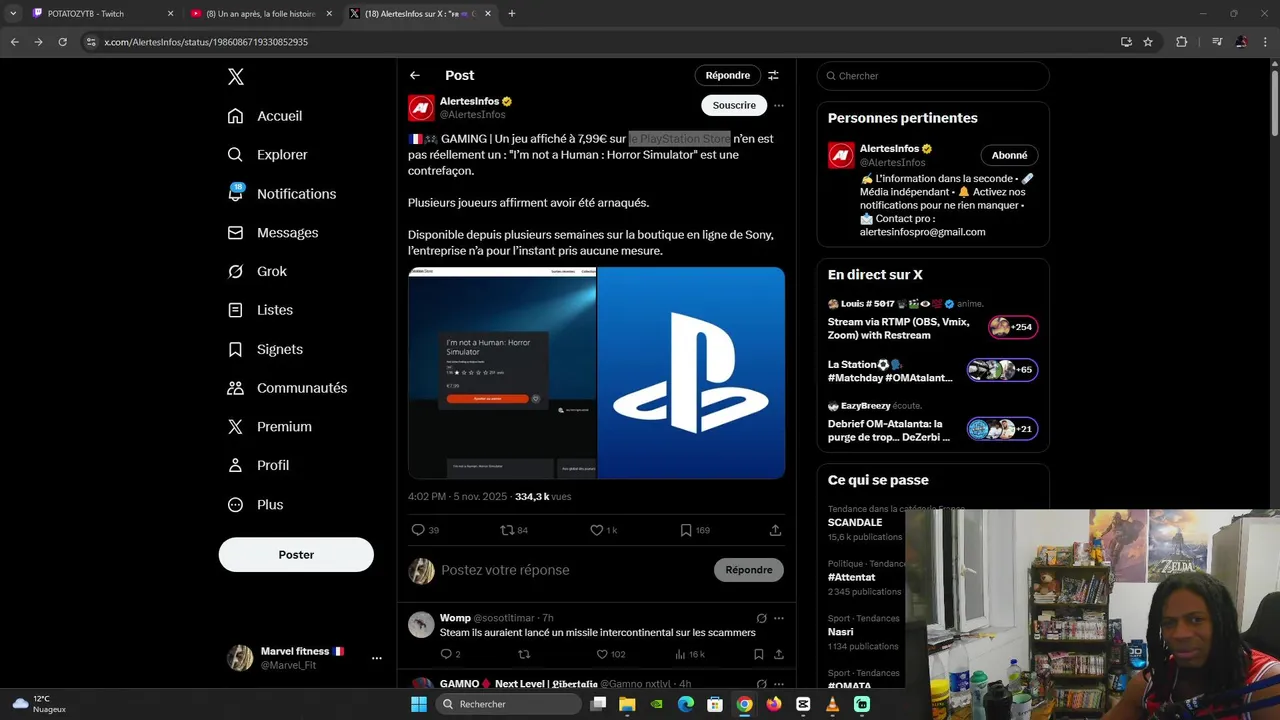Viewport: 1280px width, 720px height.
Task: Click Répondre button at post header
Action: click(727, 76)
